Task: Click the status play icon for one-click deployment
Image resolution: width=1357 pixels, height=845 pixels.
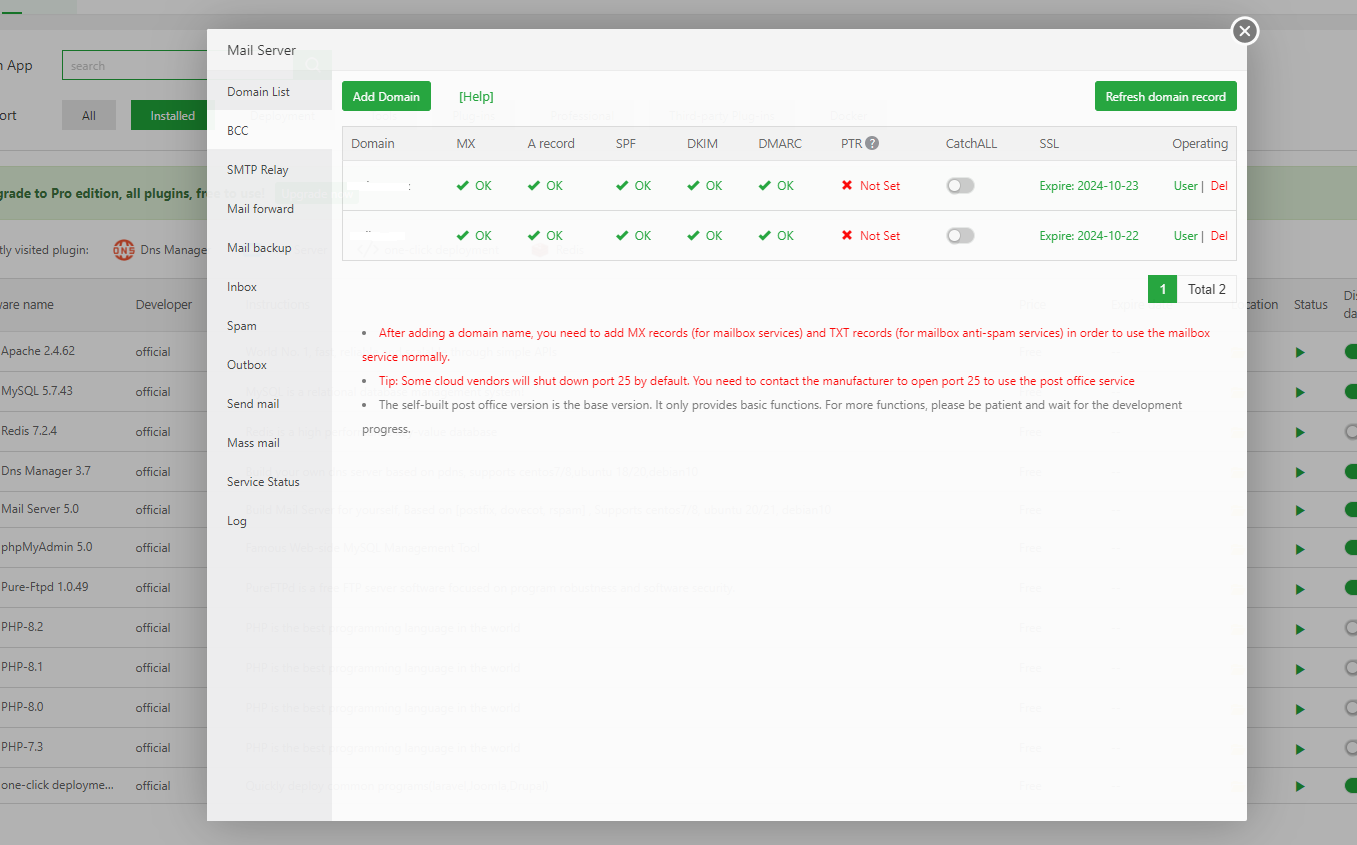Action: pos(1300,786)
